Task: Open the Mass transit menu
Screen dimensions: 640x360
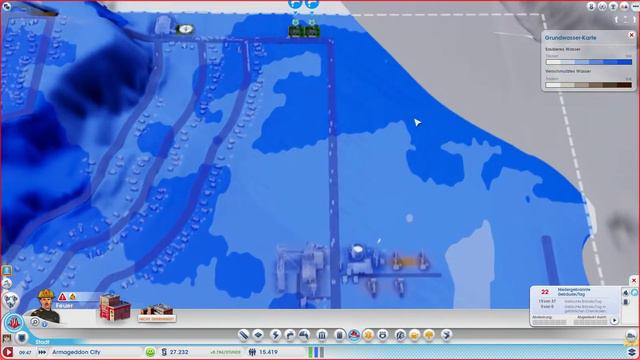Action: pos(415,335)
